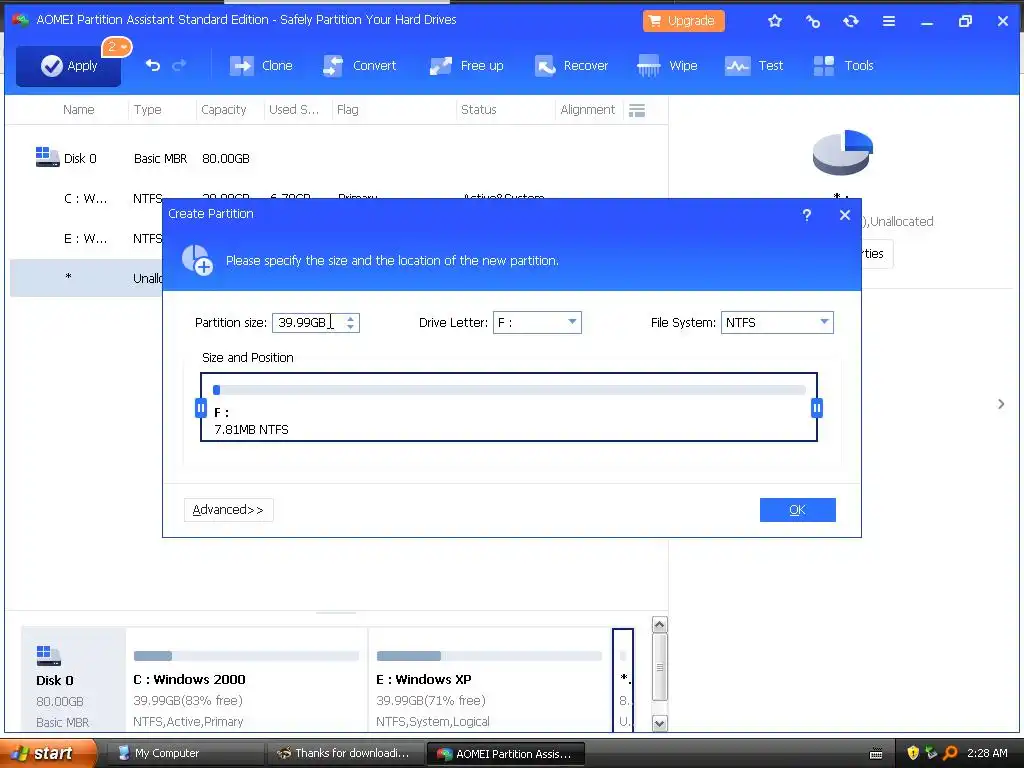Click the Flag column header
Viewport: 1024px width, 768px height.
click(x=347, y=110)
